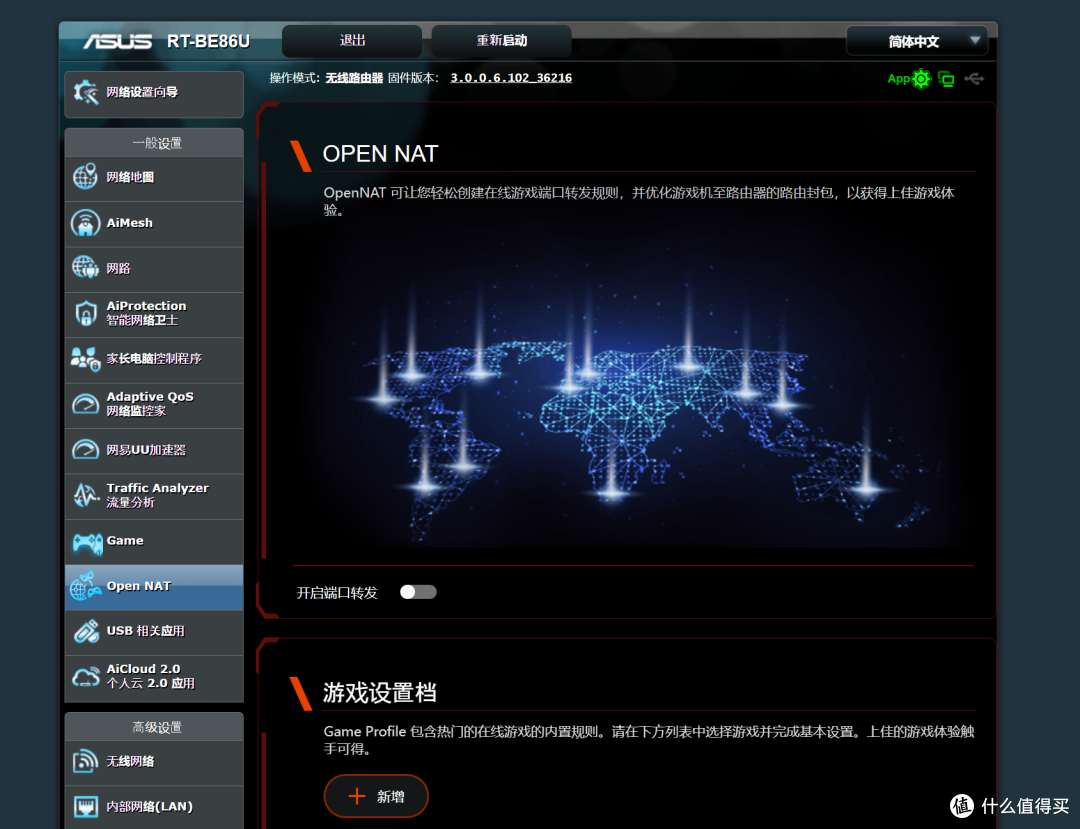Click the RT-BE86U model name

[x=208, y=41]
